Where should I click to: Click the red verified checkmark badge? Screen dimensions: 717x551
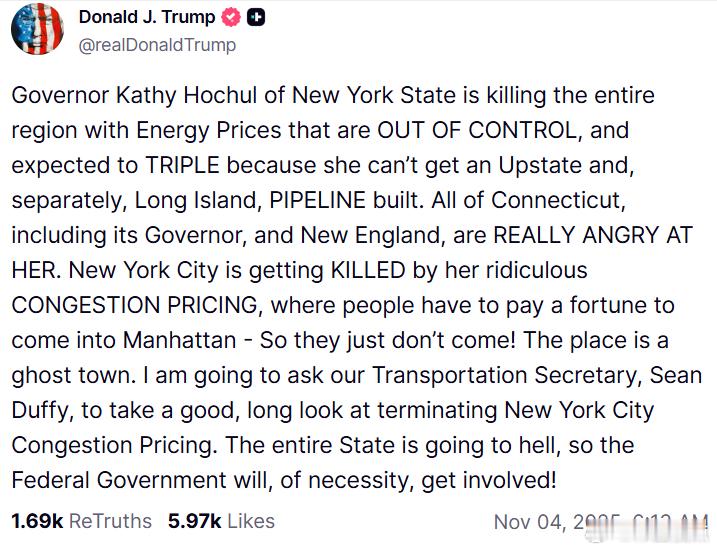click(232, 17)
